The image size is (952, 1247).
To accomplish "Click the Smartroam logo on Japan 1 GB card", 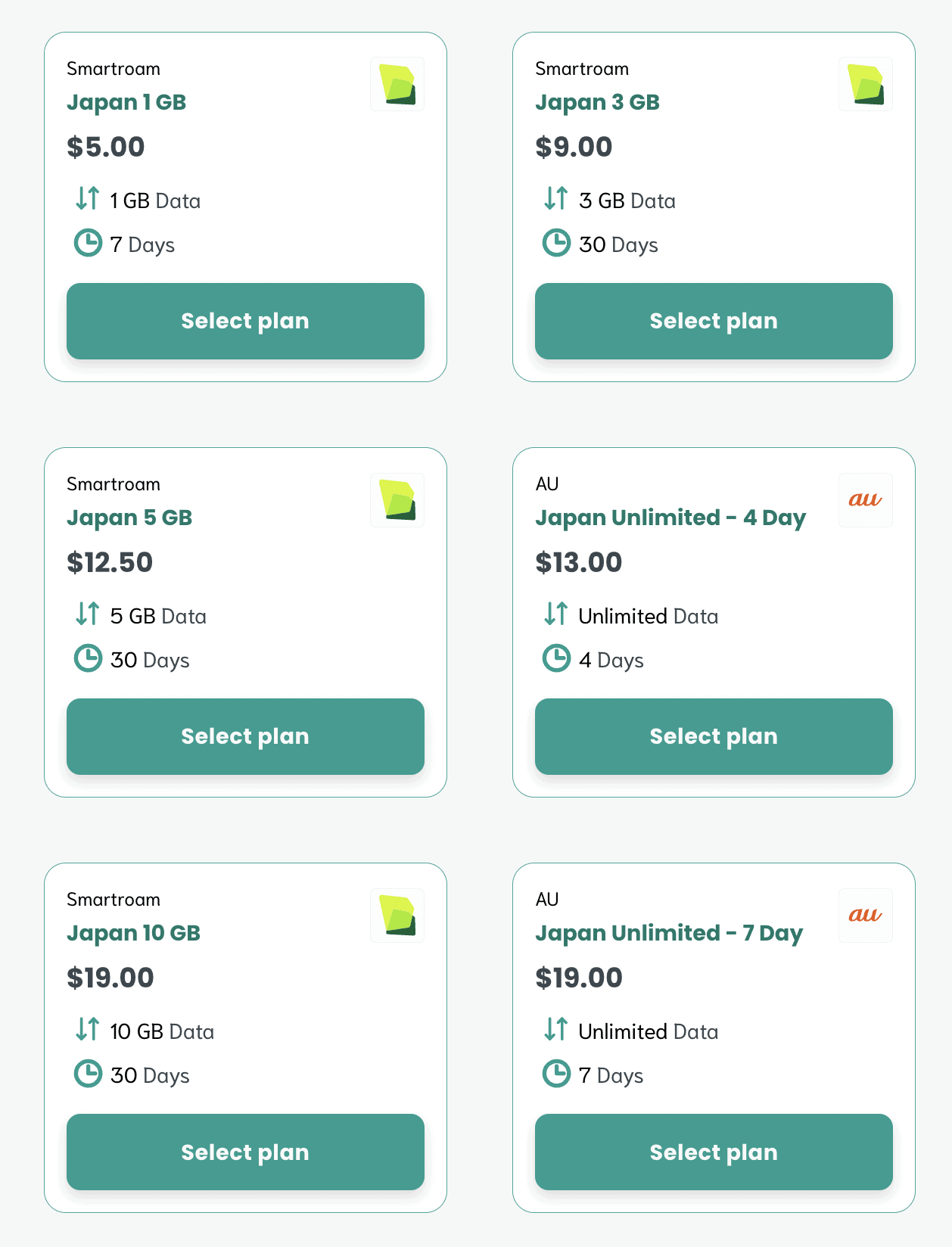I will pos(397,84).
